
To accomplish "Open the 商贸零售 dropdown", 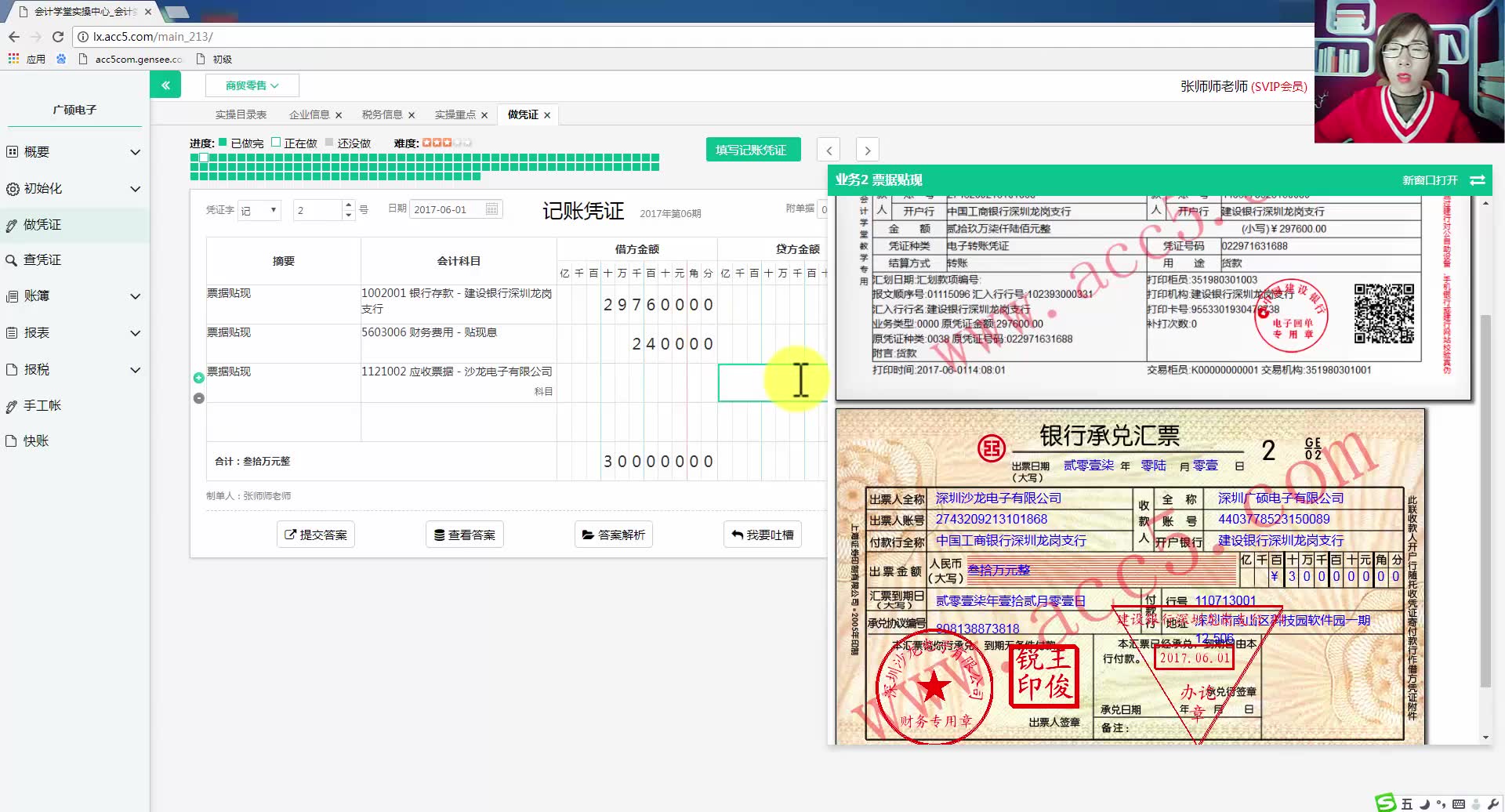I will [x=250, y=85].
